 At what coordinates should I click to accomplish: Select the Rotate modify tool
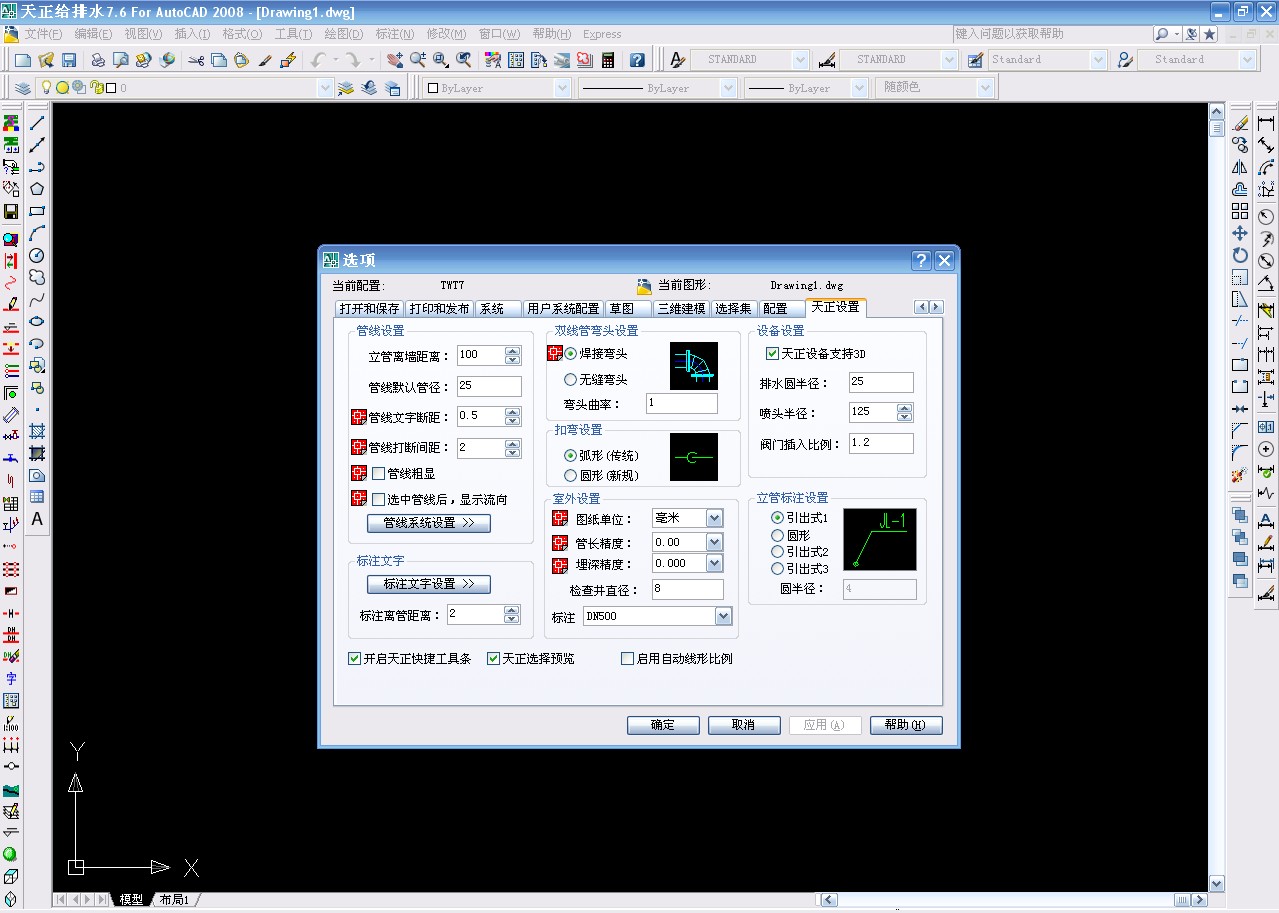point(1240,255)
